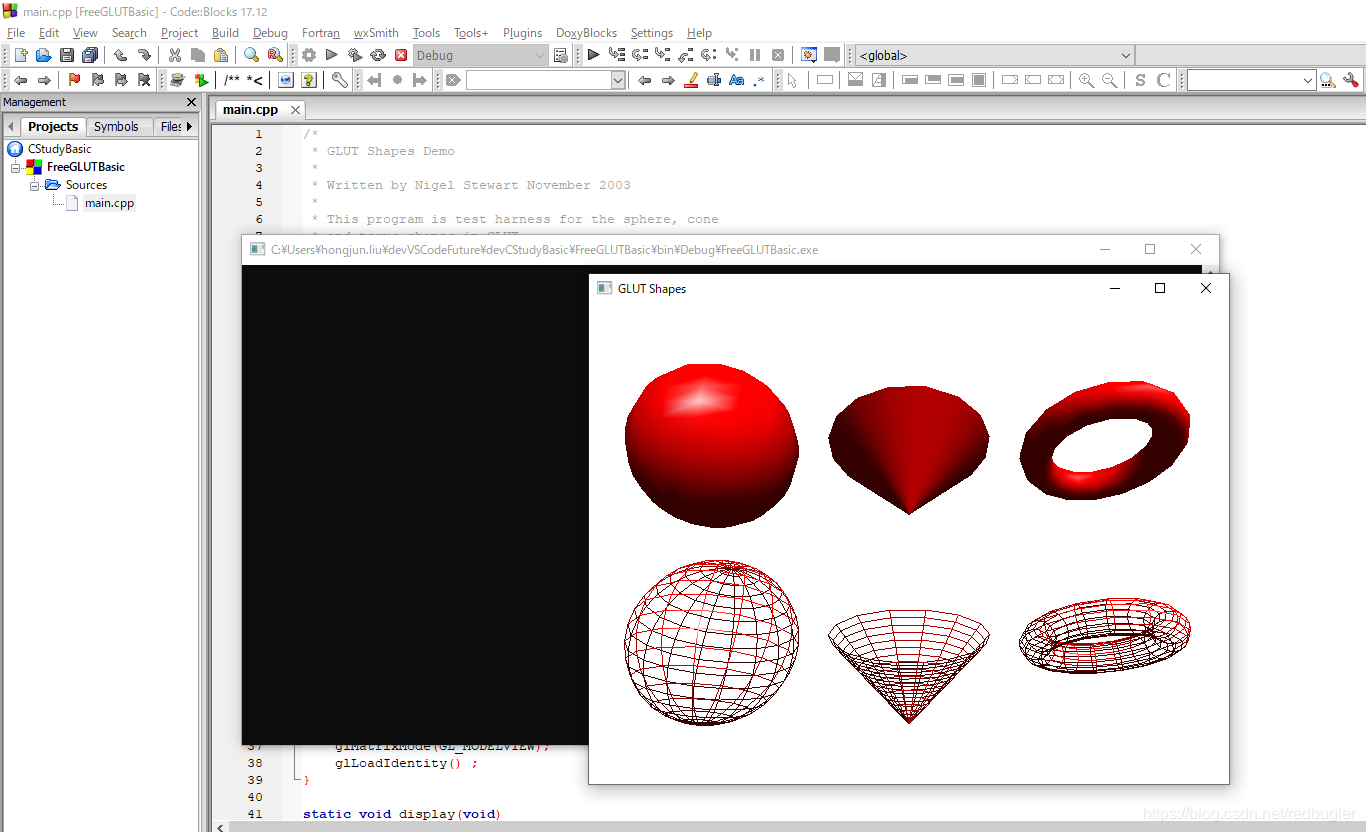Click the console window title bar path

tap(544, 250)
